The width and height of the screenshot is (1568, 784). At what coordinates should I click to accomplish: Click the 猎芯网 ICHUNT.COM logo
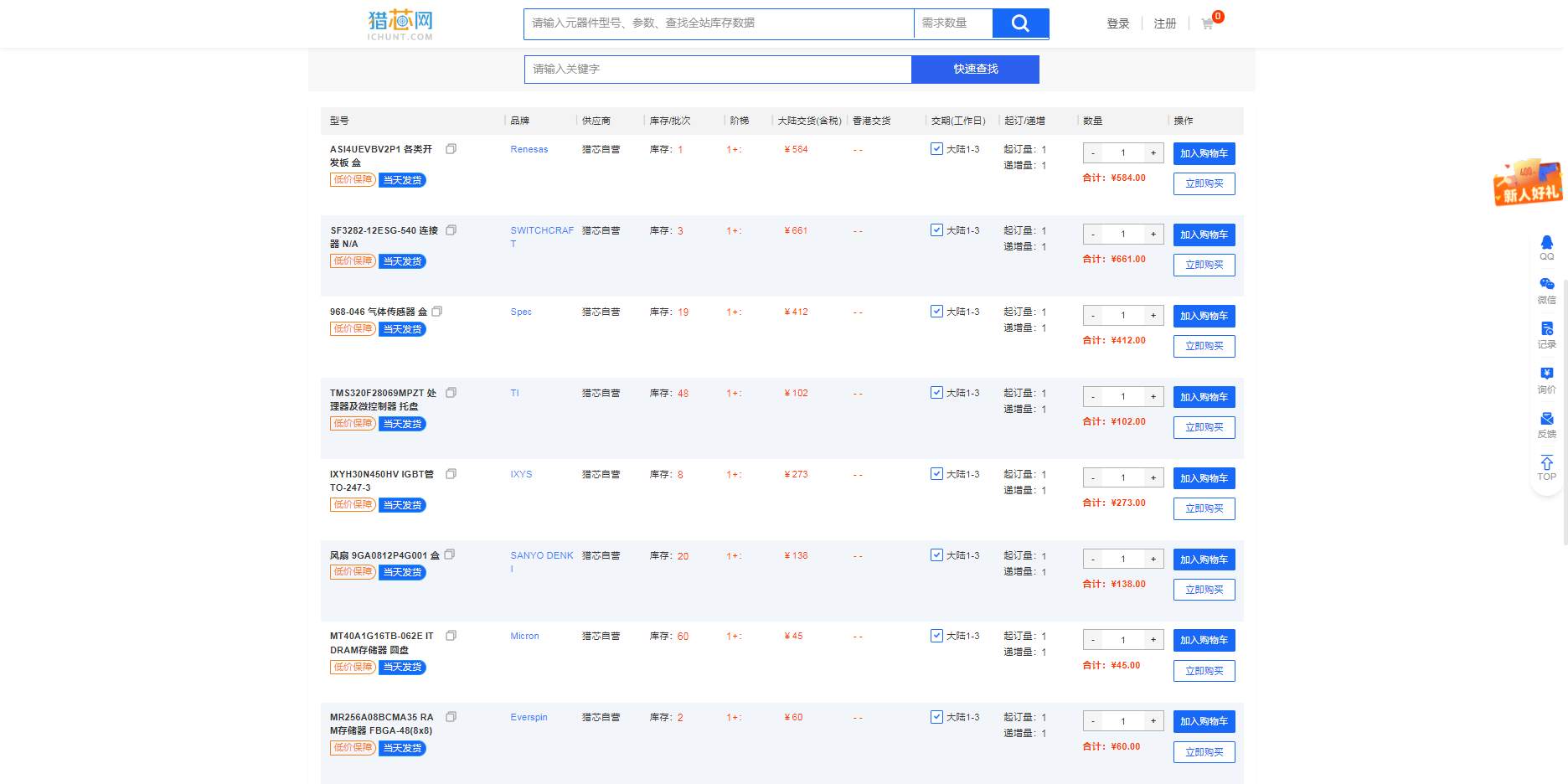point(400,24)
